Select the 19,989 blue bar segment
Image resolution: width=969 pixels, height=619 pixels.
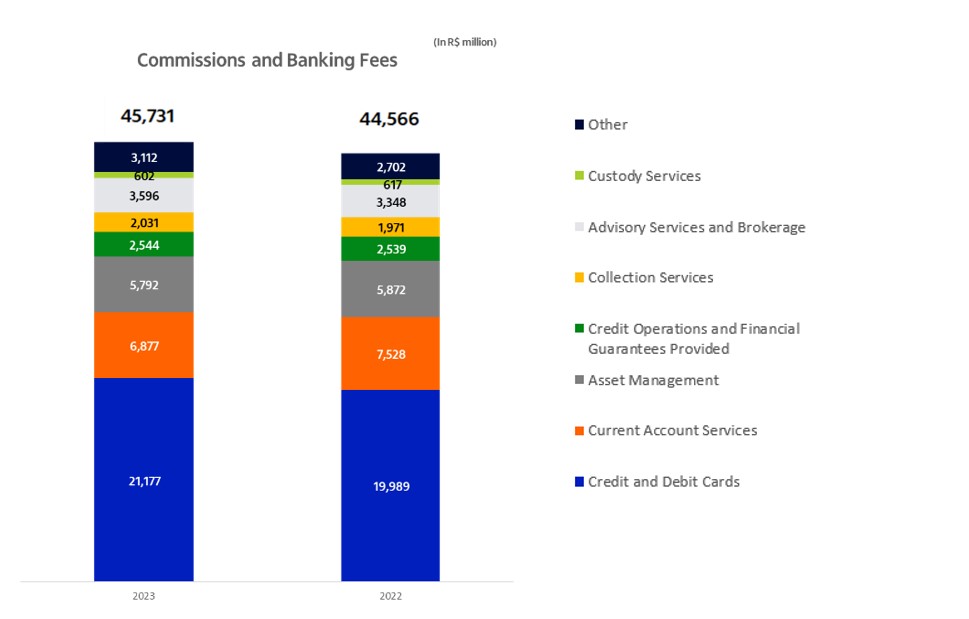390,485
